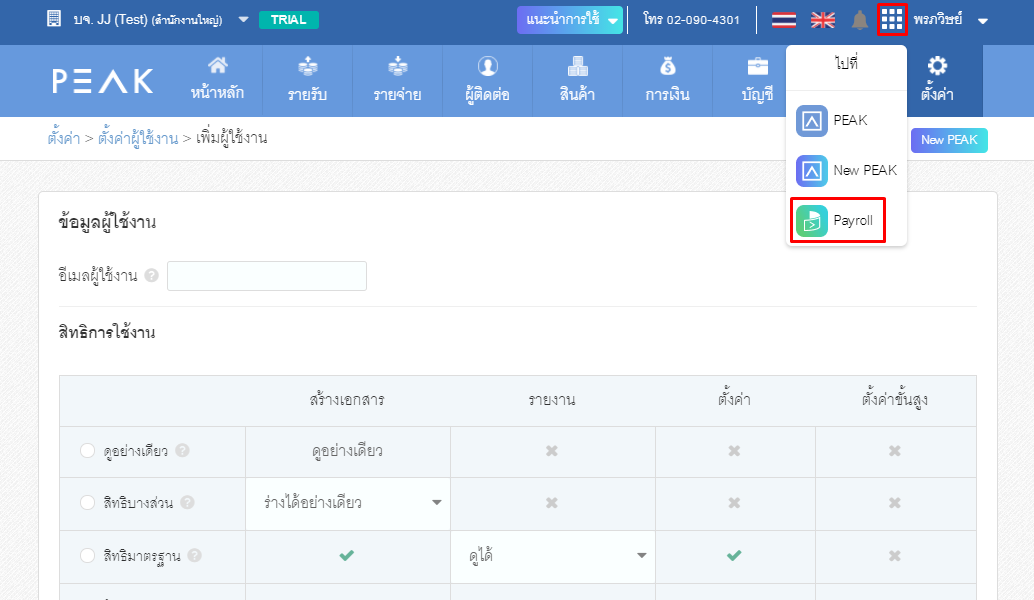Screen dimensions: 1034x600
Task: Choose New PEAK in the app list
Action: pyautogui.click(x=847, y=171)
